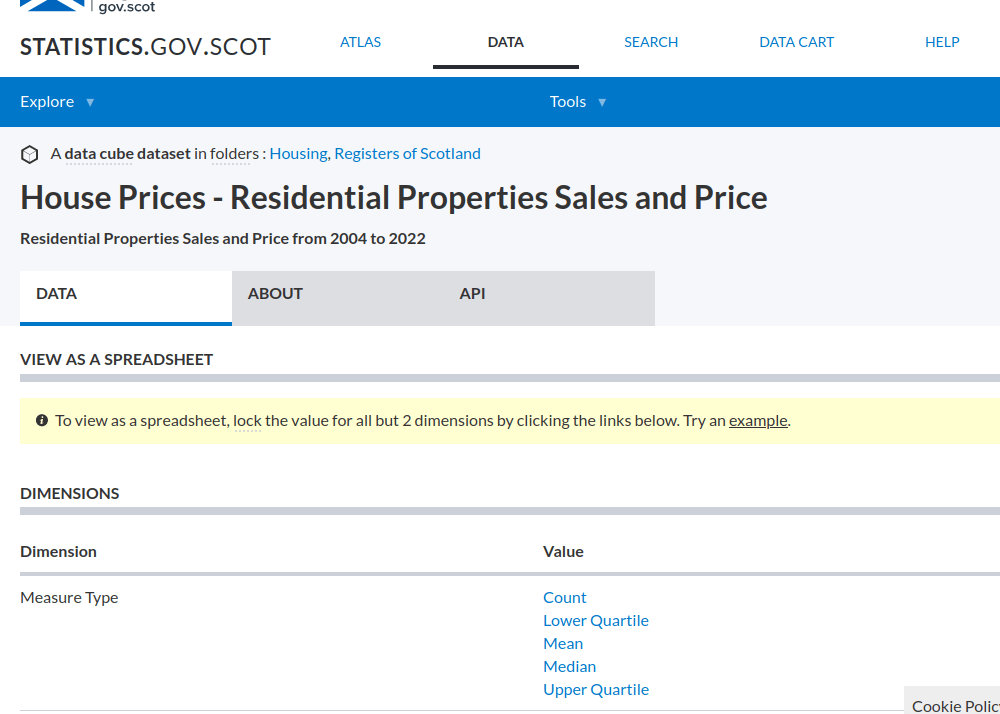Select the Upper Quartile value
1000x714 pixels.
tap(596, 689)
